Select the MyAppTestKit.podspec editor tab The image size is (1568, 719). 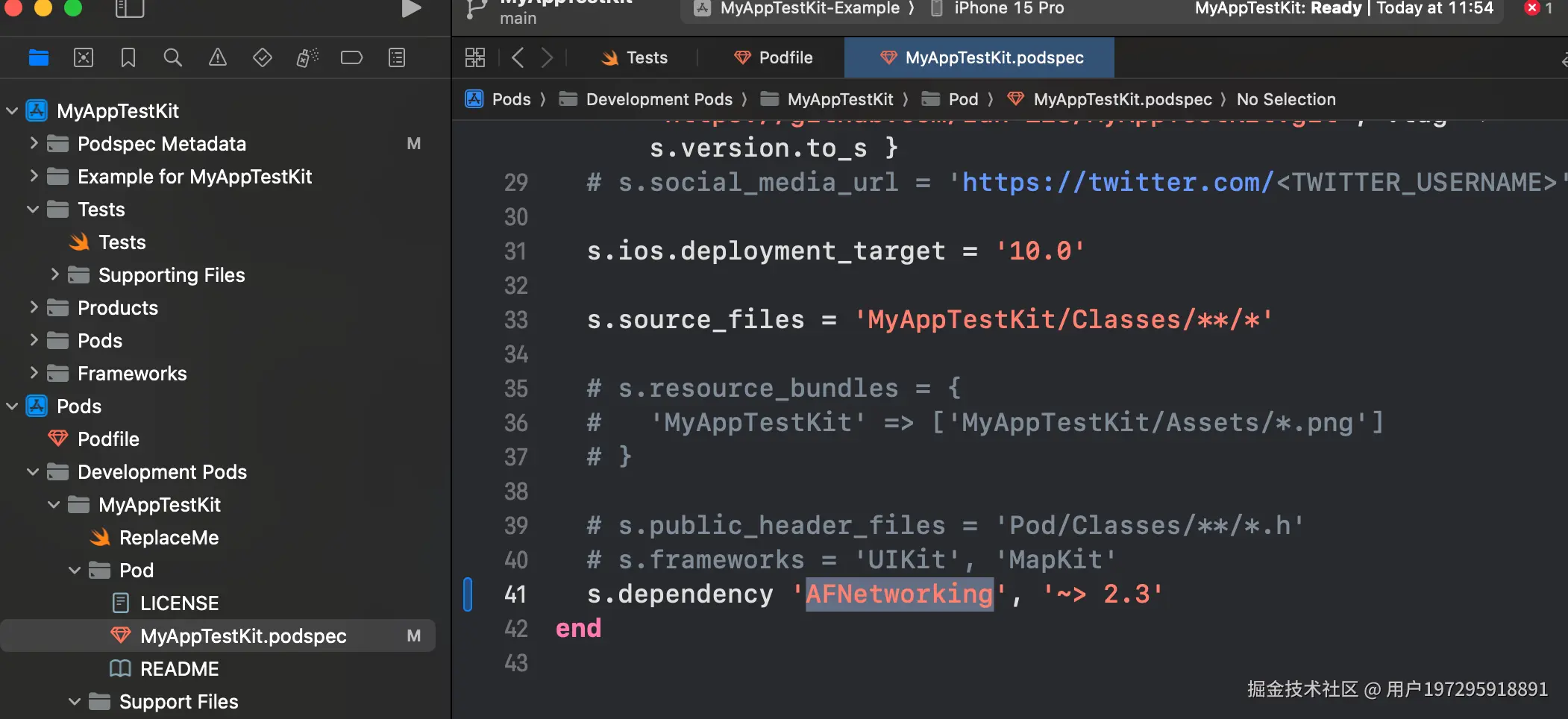click(979, 57)
